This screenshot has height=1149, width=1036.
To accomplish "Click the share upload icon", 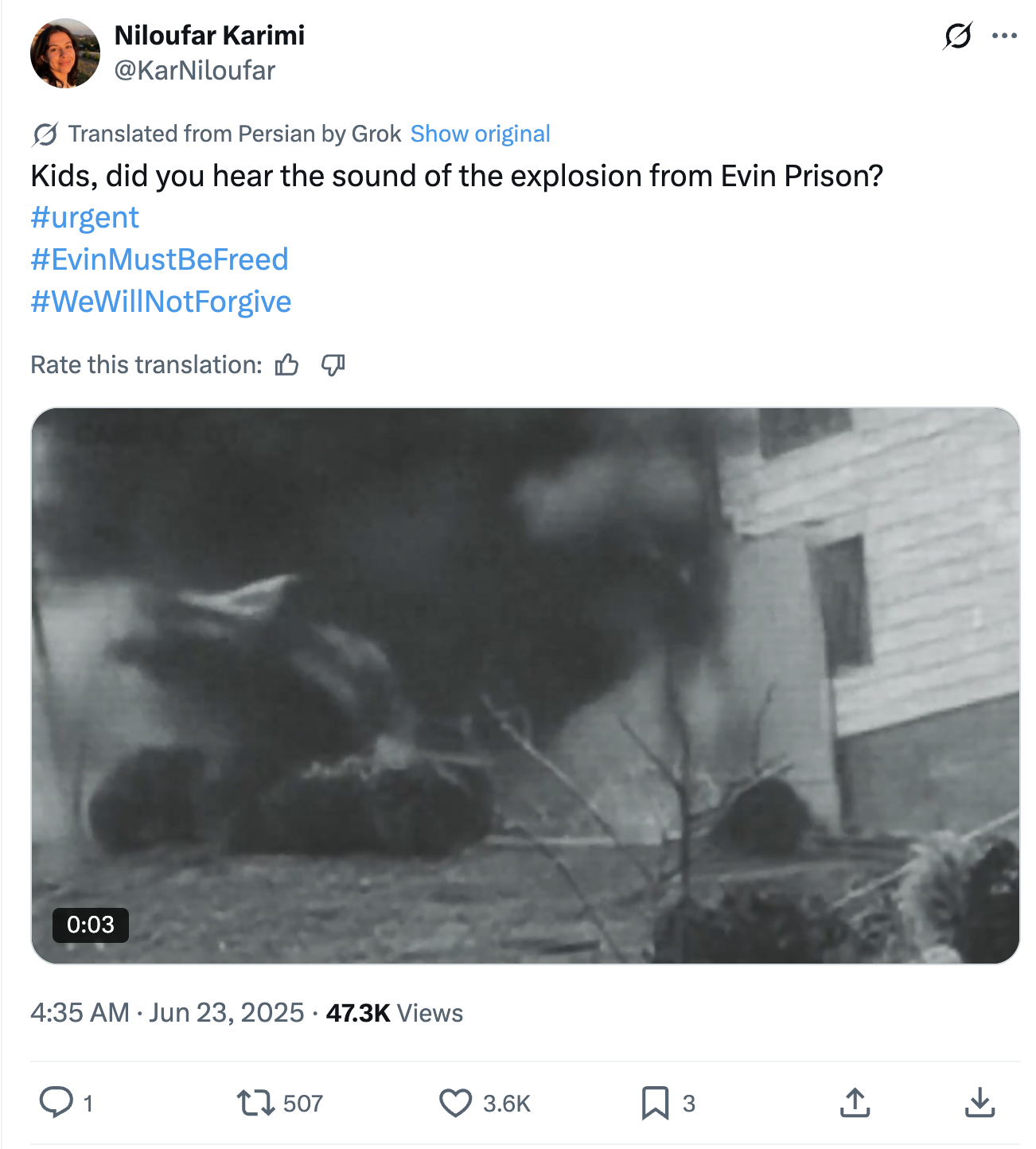I will pos(855,1103).
